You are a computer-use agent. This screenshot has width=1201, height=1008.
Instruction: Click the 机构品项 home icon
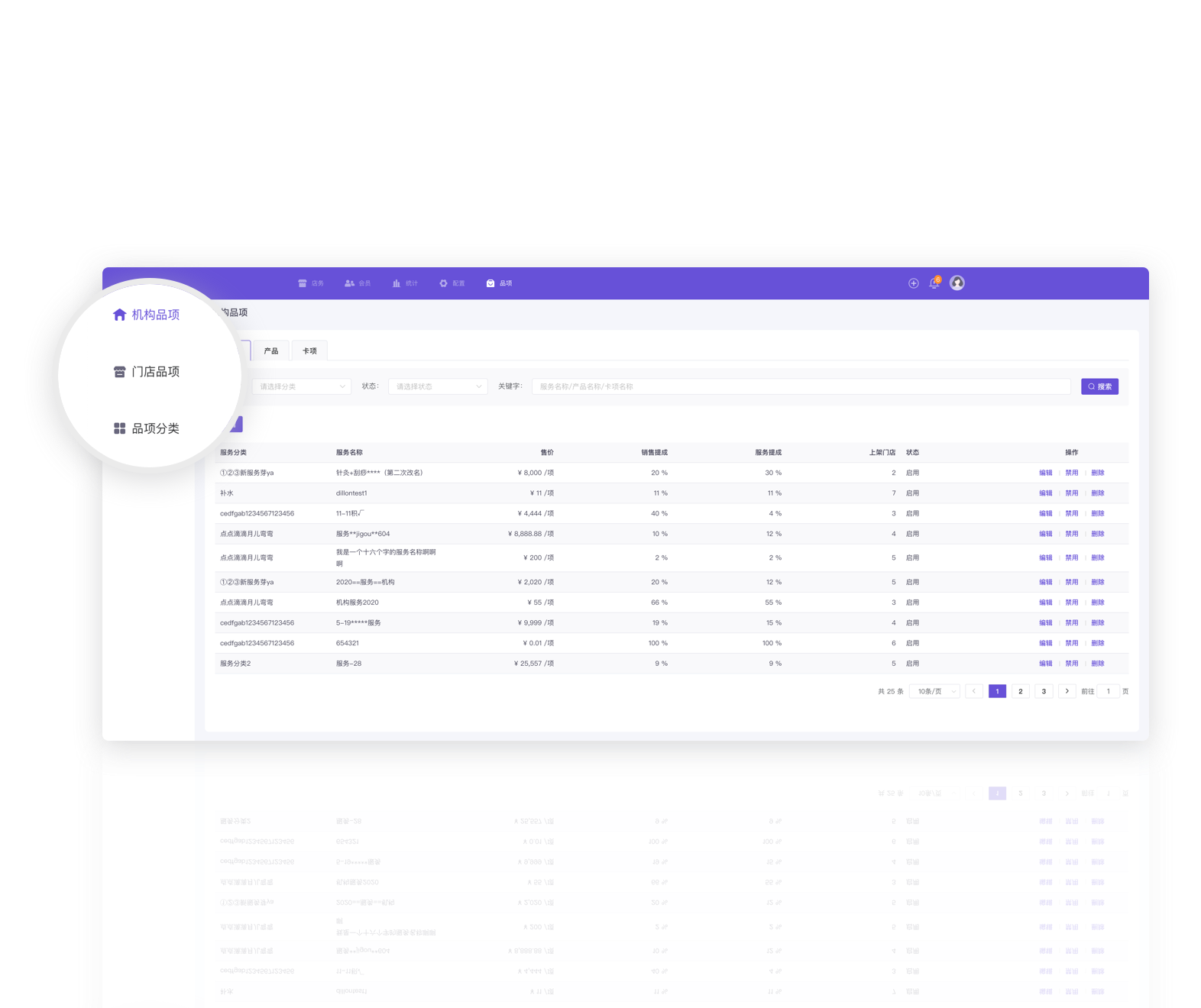[x=119, y=315]
